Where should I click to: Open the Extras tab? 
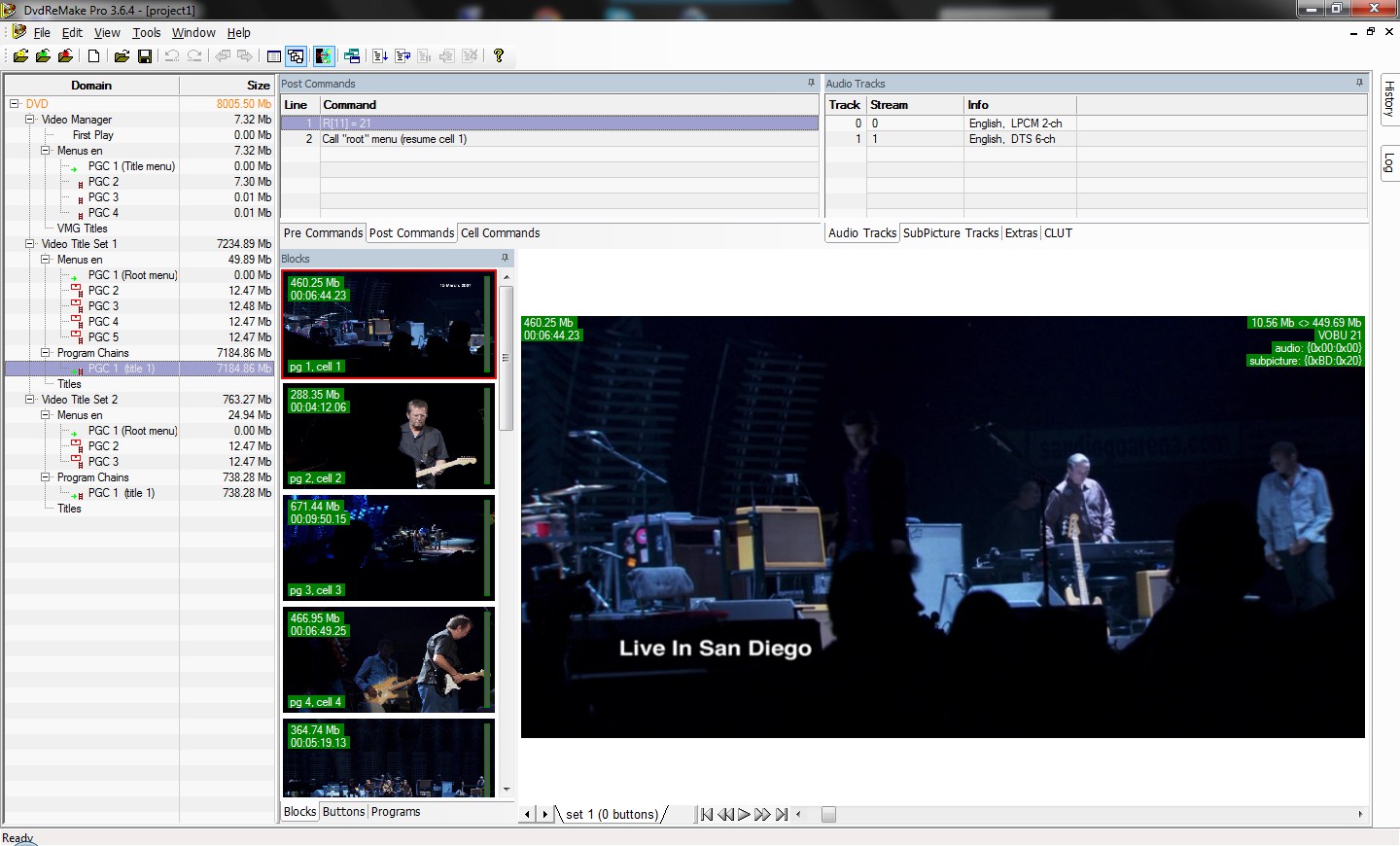click(1021, 233)
